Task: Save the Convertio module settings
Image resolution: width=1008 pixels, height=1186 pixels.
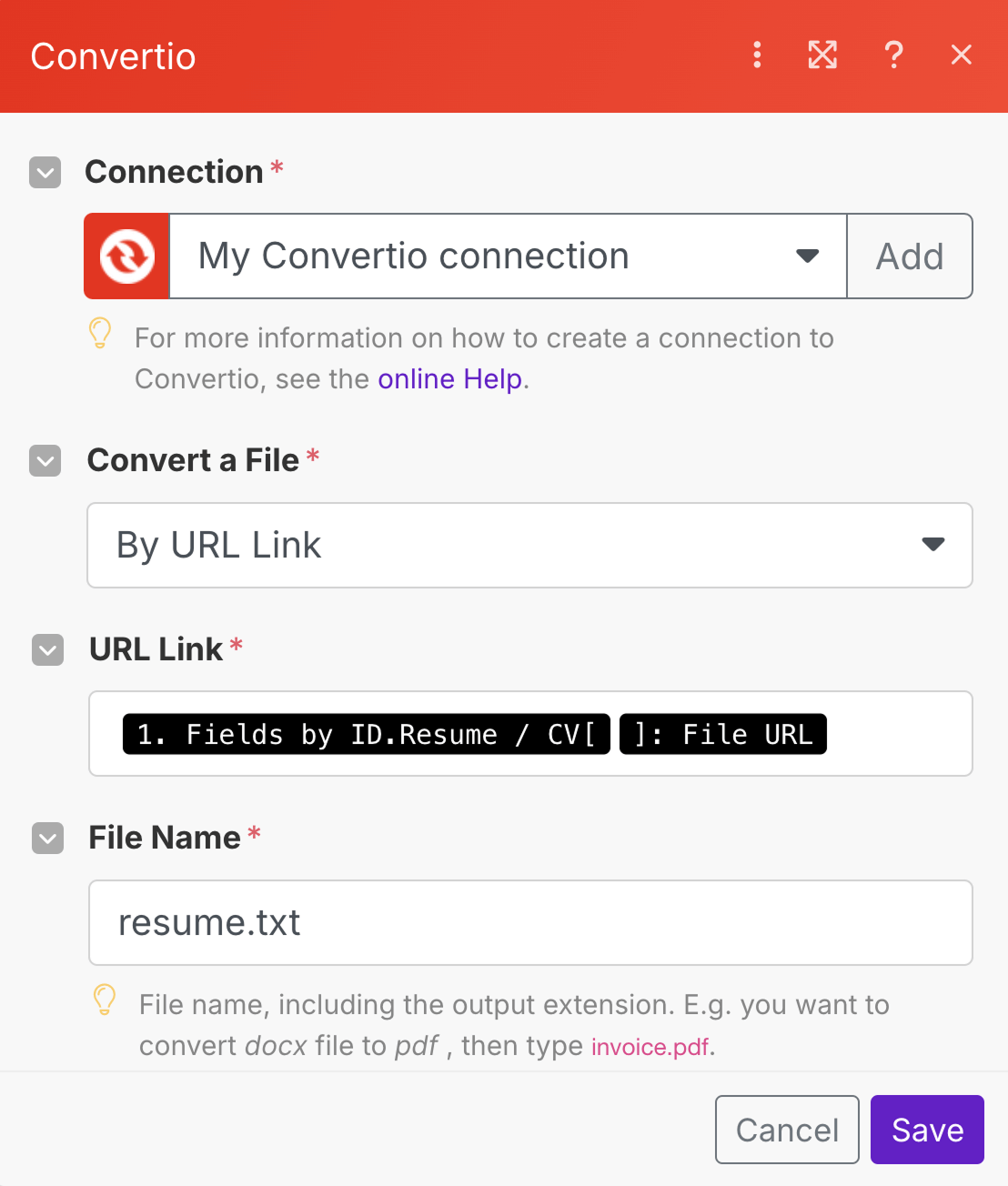Action: 927,1130
